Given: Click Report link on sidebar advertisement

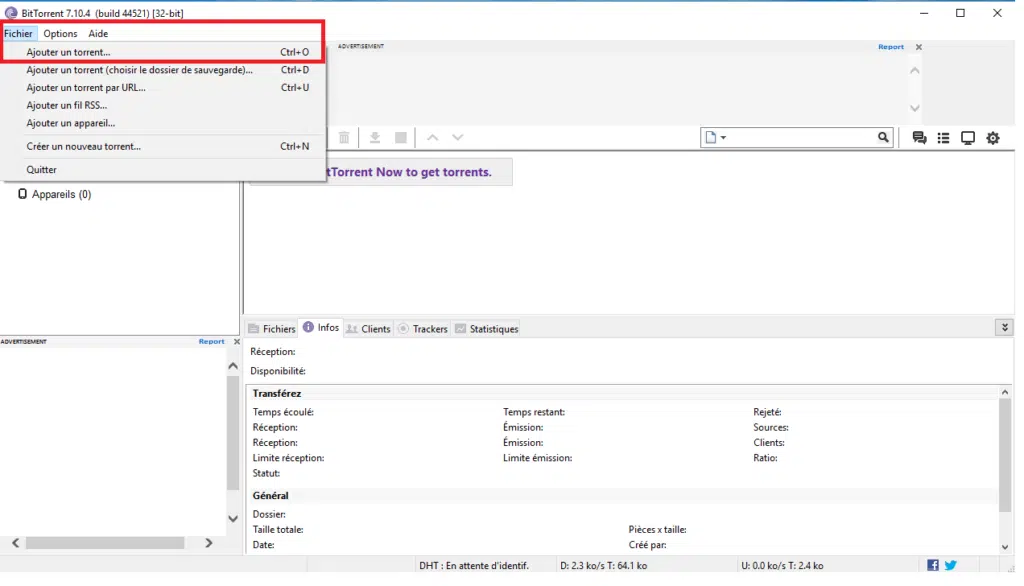Looking at the screenshot, I should [211, 342].
